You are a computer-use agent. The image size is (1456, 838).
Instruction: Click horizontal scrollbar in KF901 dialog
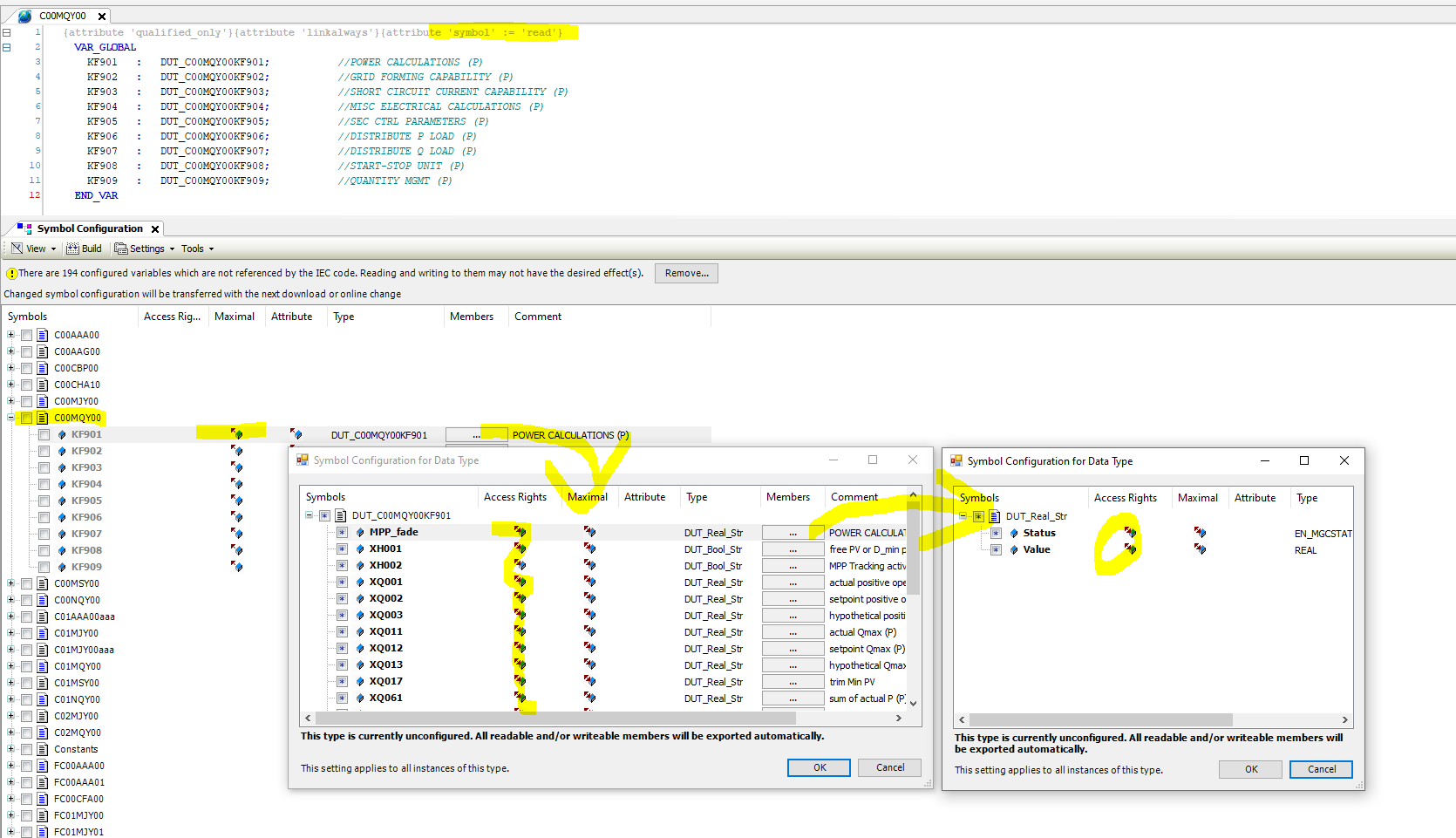pyautogui.click(x=555, y=719)
